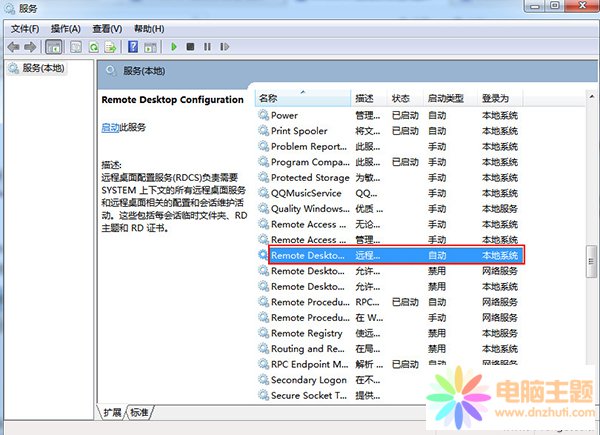The image size is (600, 435).
Task: Click 已启动 status in Print Spooler row
Action: (x=405, y=131)
